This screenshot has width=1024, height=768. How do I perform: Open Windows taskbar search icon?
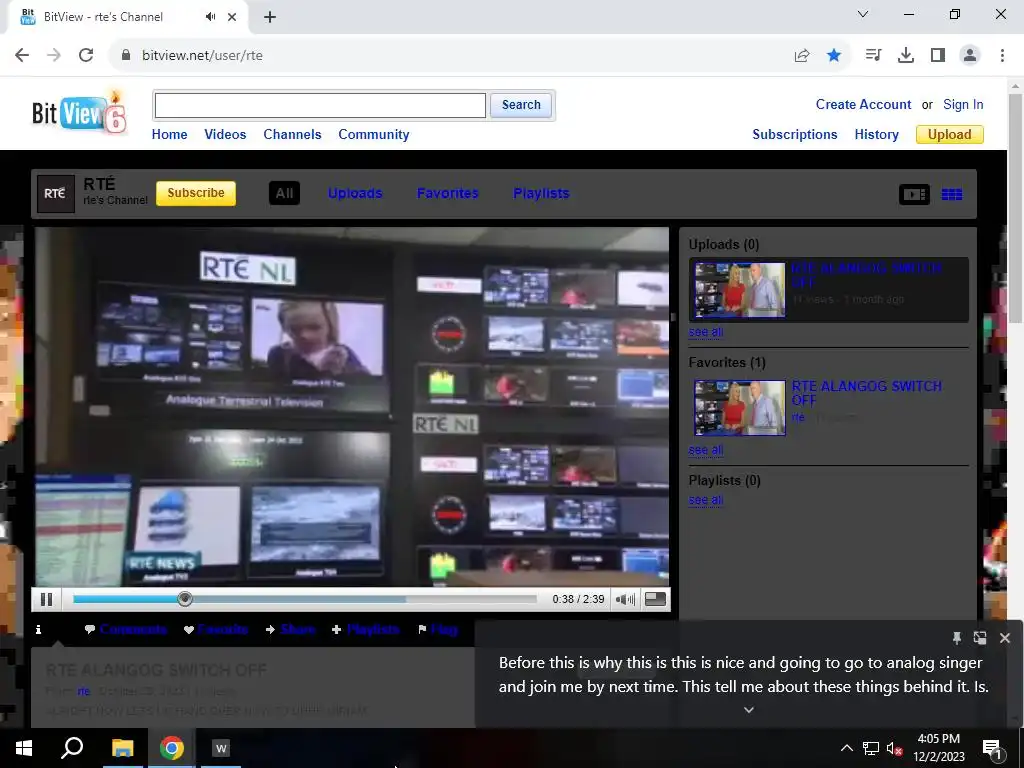[72, 748]
